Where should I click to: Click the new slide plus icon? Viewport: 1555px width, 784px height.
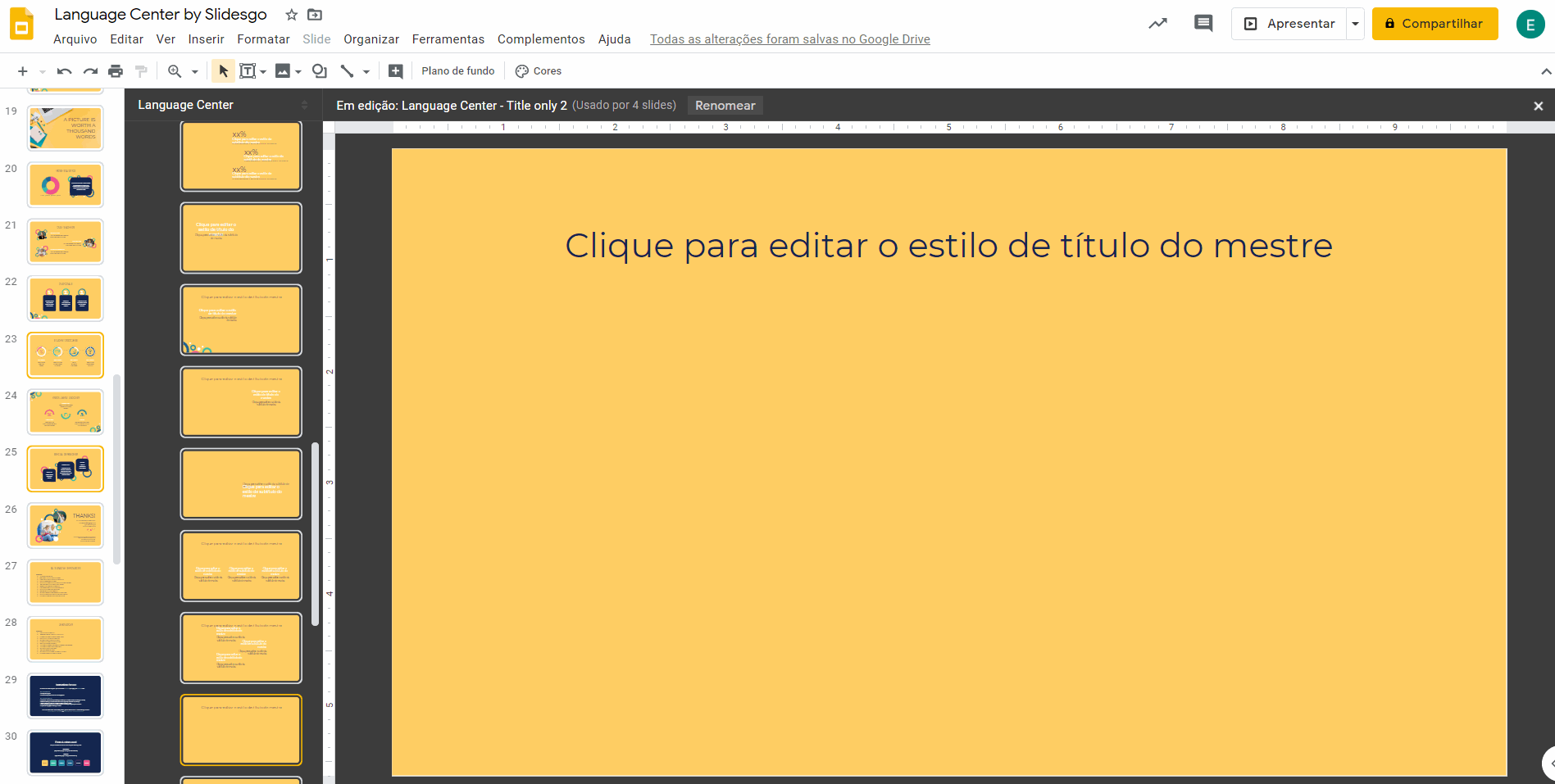(x=23, y=71)
